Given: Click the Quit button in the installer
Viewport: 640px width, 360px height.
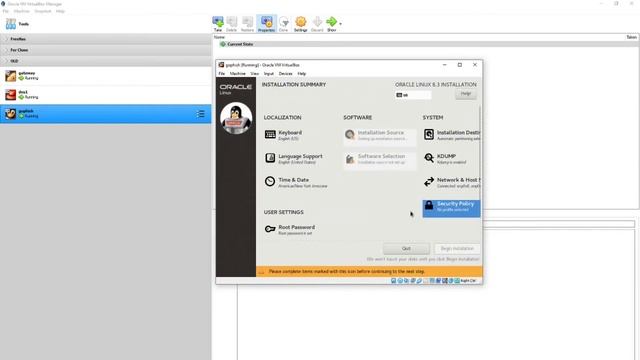Looking at the screenshot, I should [406, 249].
